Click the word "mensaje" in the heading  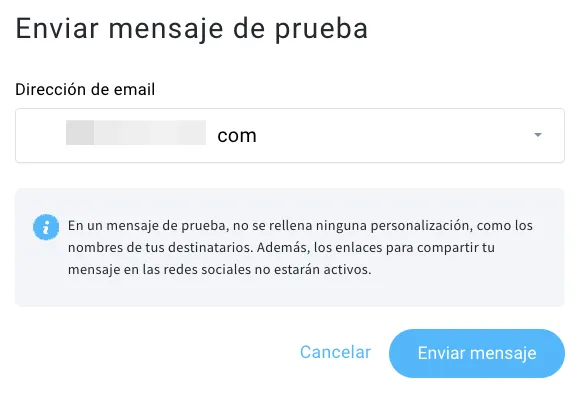pyautogui.click(x=166, y=30)
